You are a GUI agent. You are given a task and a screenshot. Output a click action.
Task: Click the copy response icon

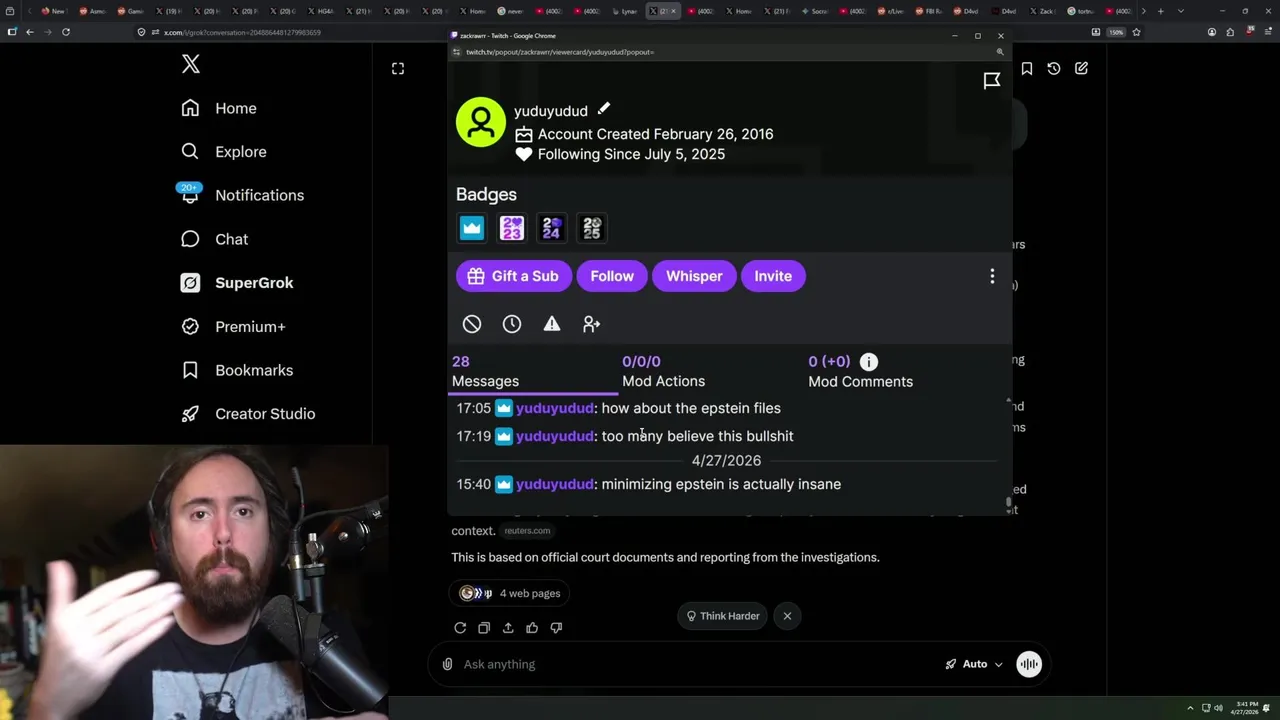pos(484,628)
